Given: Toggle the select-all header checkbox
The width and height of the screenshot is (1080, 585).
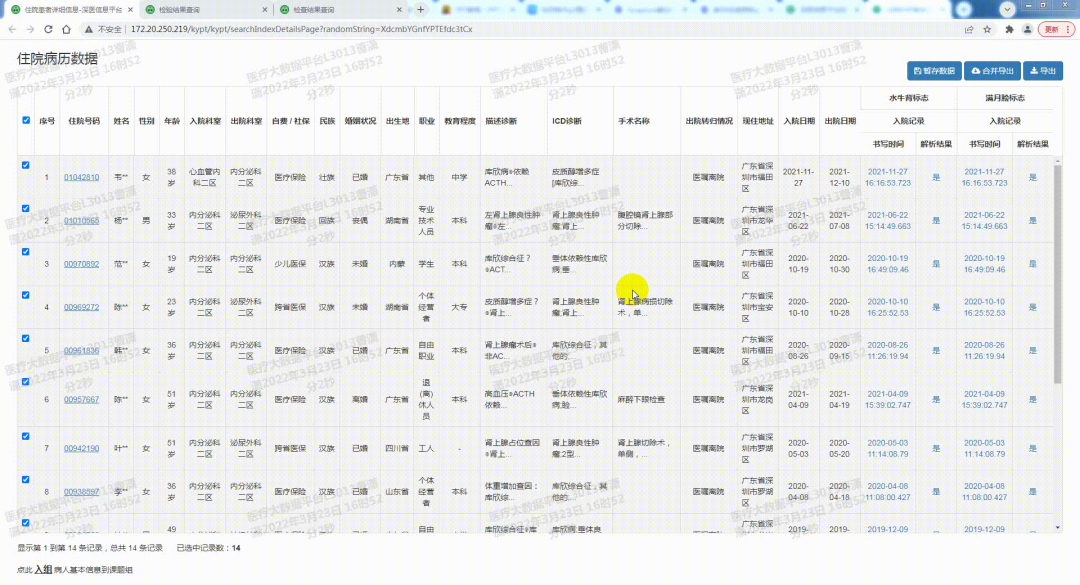Looking at the screenshot, I should pyautogui.click(x=26, y=120).
